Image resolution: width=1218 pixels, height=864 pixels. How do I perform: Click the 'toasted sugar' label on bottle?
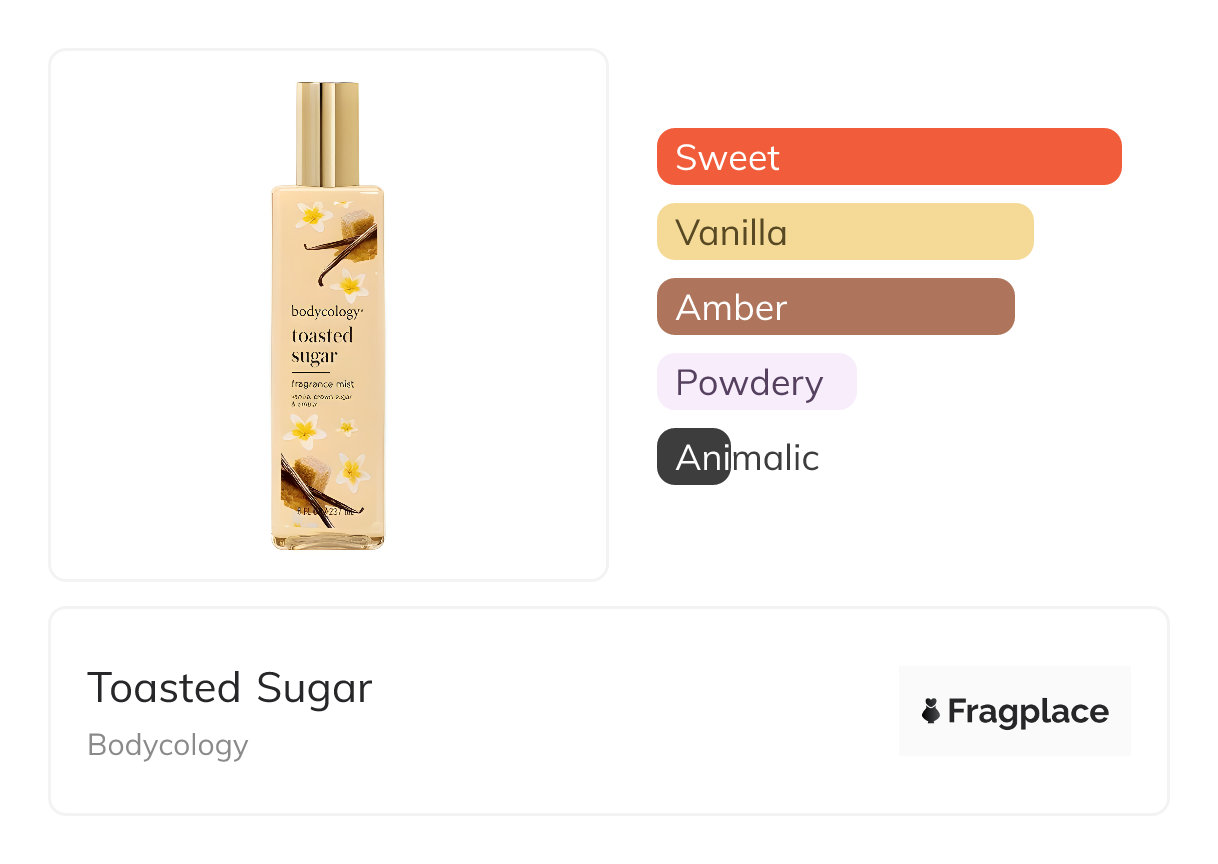point(321,346)
